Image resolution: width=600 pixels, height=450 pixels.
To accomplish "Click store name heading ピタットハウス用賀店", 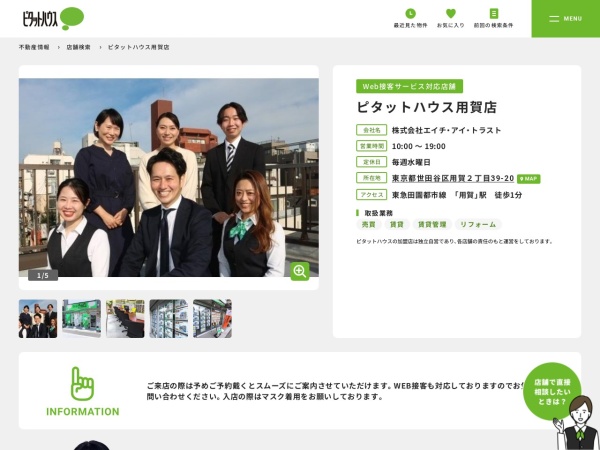I will coord(427,108).
